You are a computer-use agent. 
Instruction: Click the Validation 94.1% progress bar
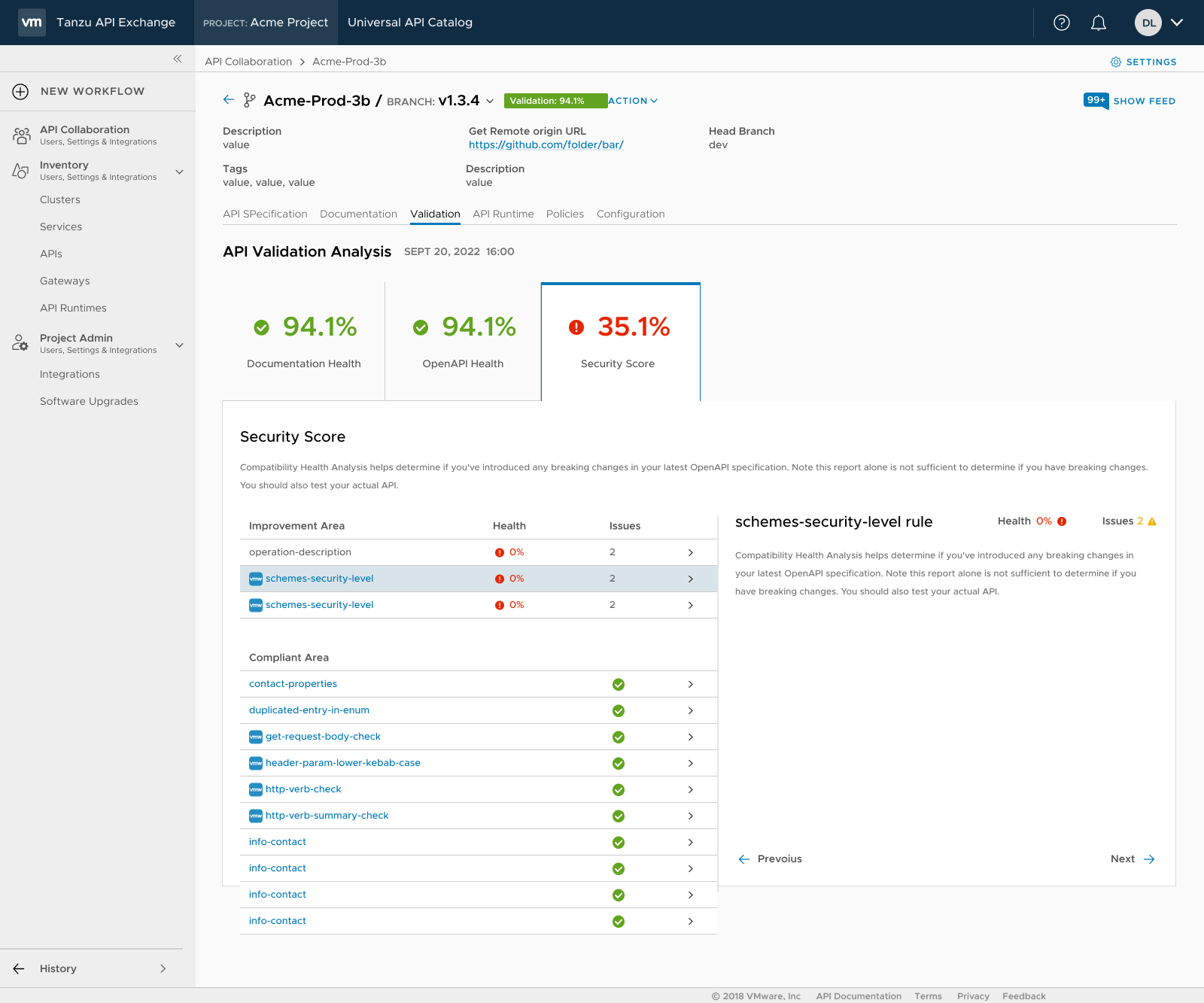tap(555, 101)
